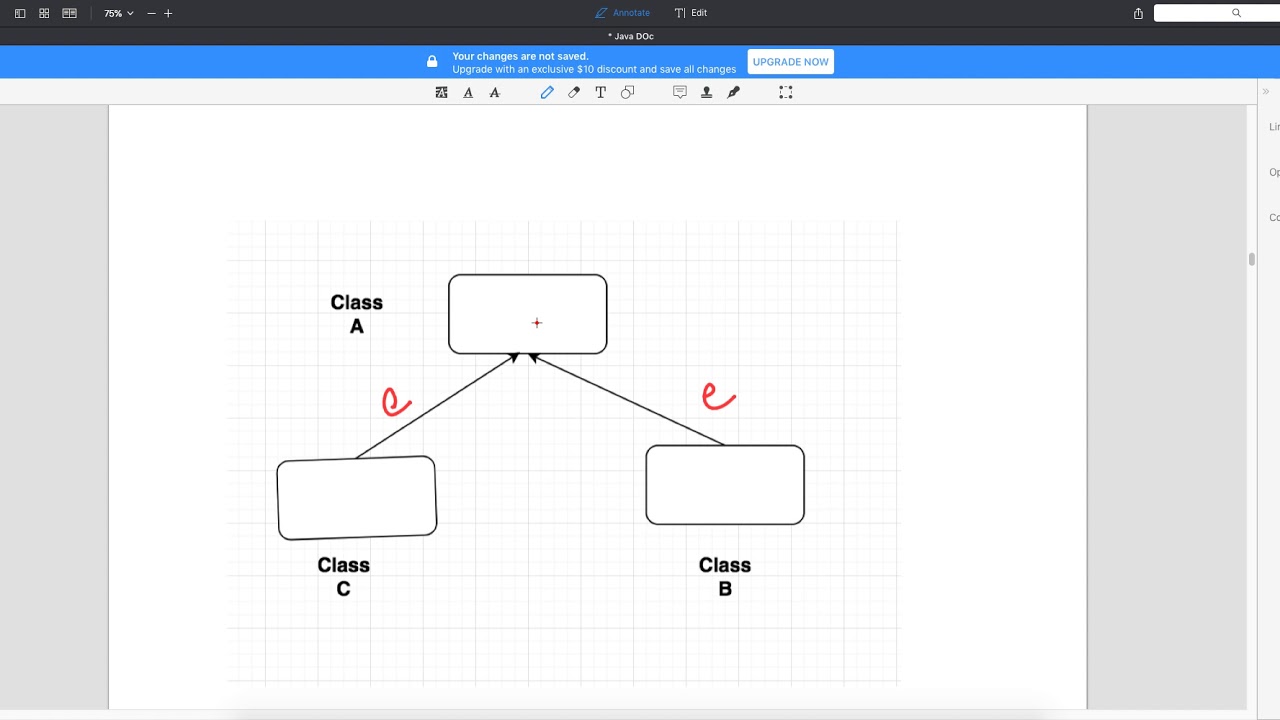Select the signature pen tool
The width and height of the screenshot is (1280, 720).
733,92
